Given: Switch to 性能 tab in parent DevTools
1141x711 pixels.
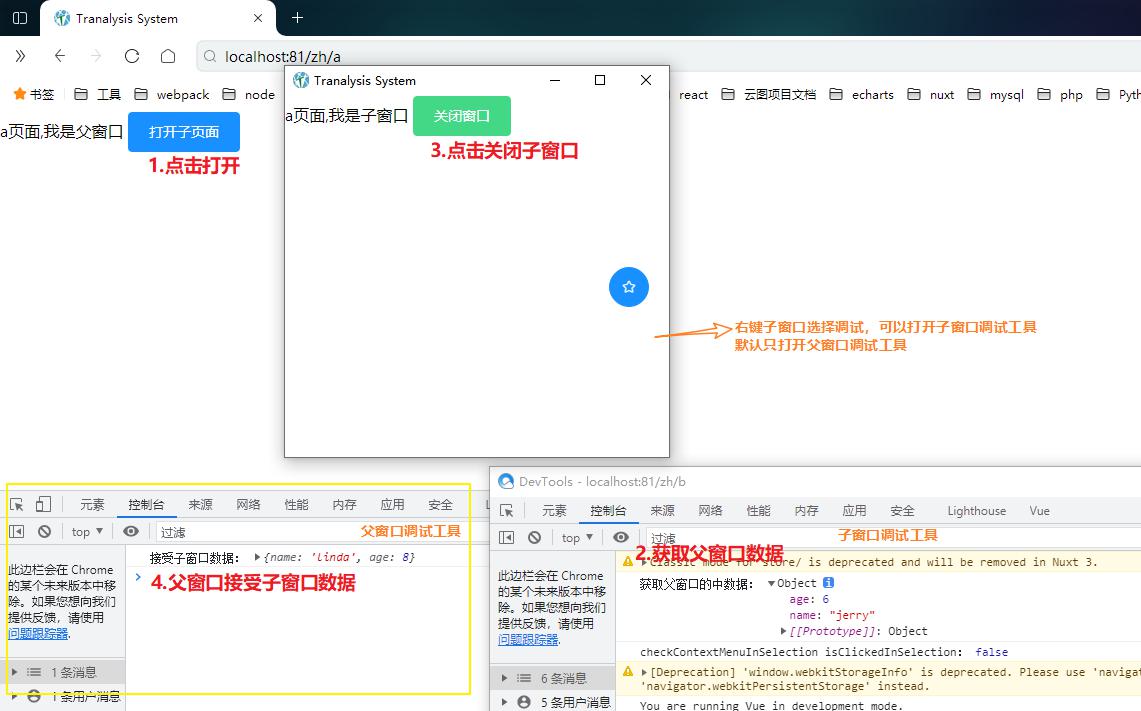Looking at the screenshot, I should (296, 504).
